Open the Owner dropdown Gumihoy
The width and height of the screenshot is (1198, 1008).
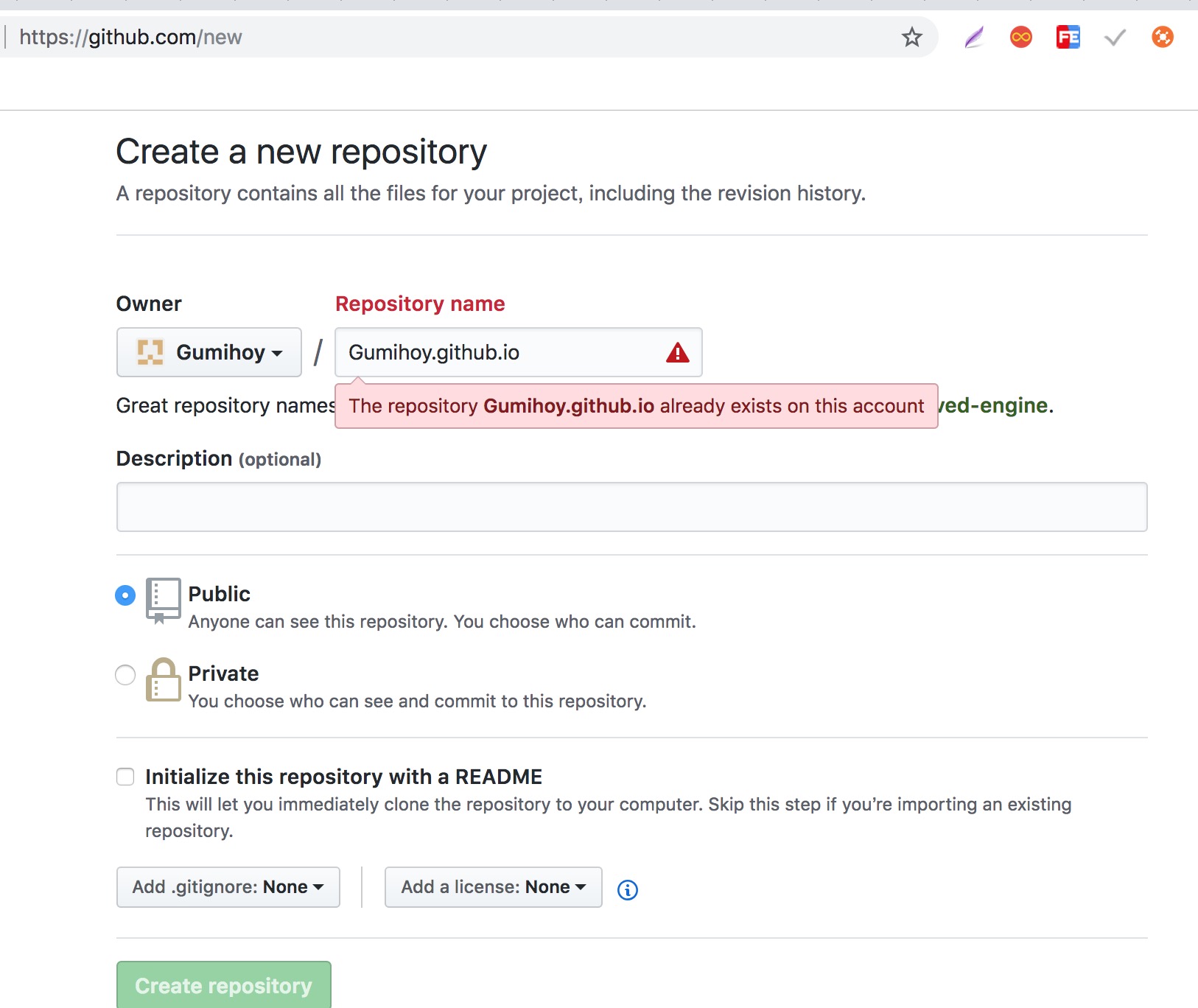[x=209, y=352]
